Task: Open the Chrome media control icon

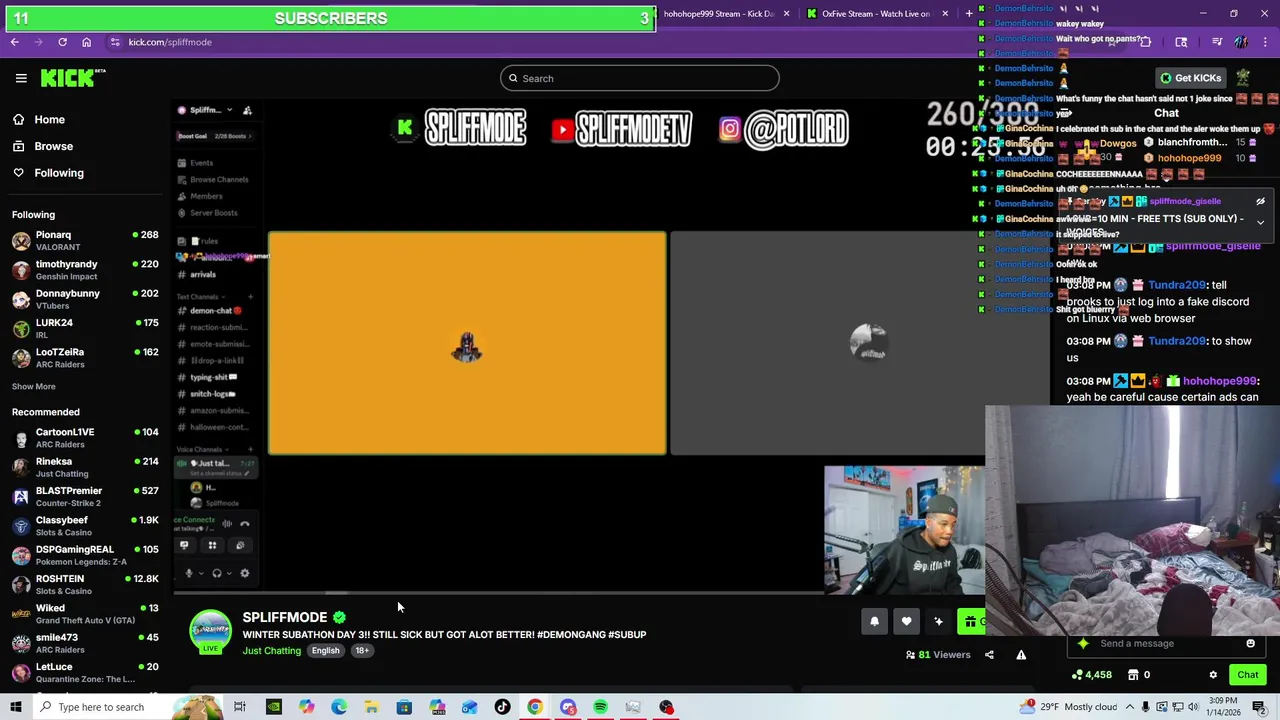Action: coord(1217,42)
